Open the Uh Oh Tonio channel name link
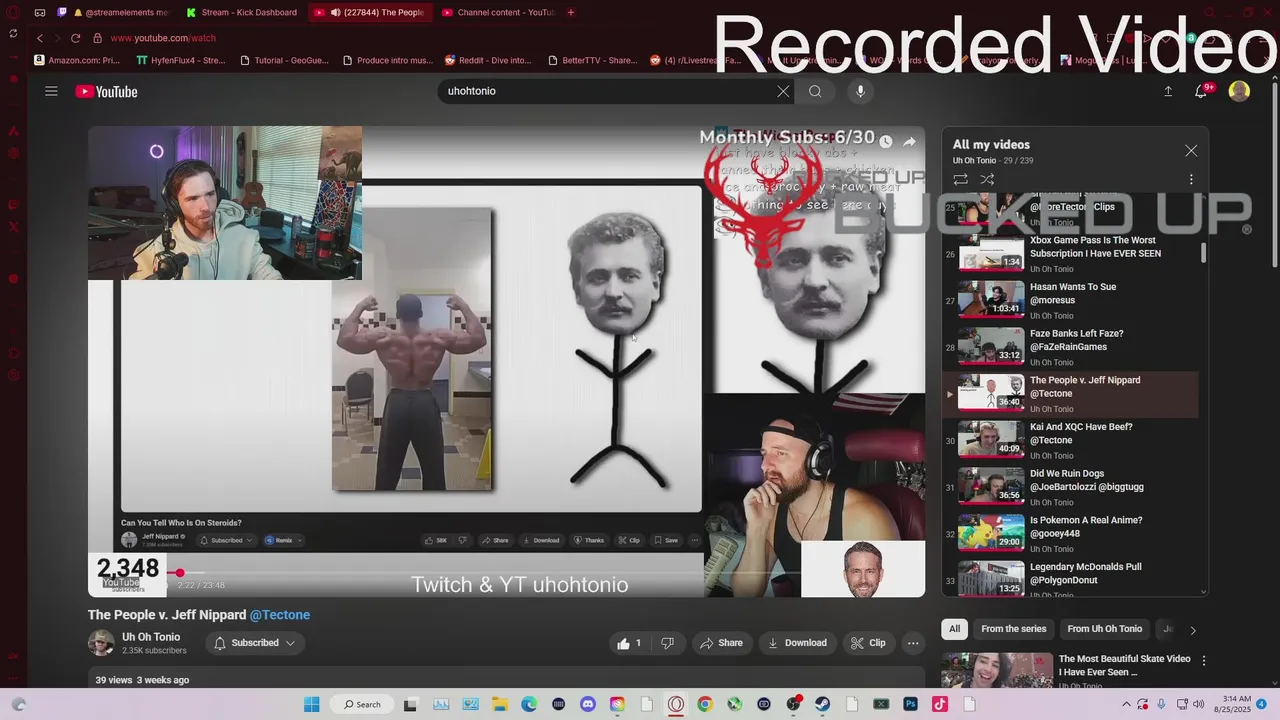The width and height of the screenshot is (1280, 720). pos(151,637)
